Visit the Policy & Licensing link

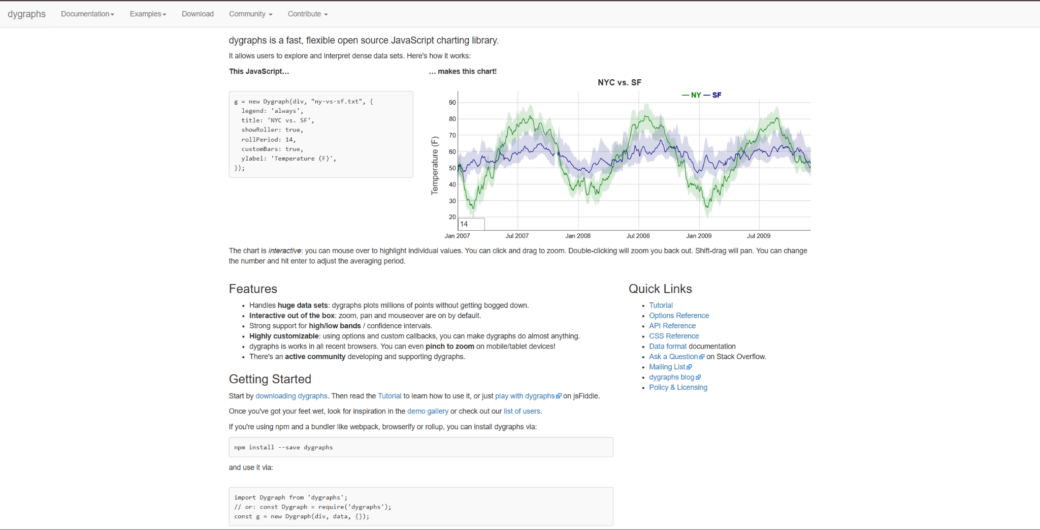[x=678, y=387]
